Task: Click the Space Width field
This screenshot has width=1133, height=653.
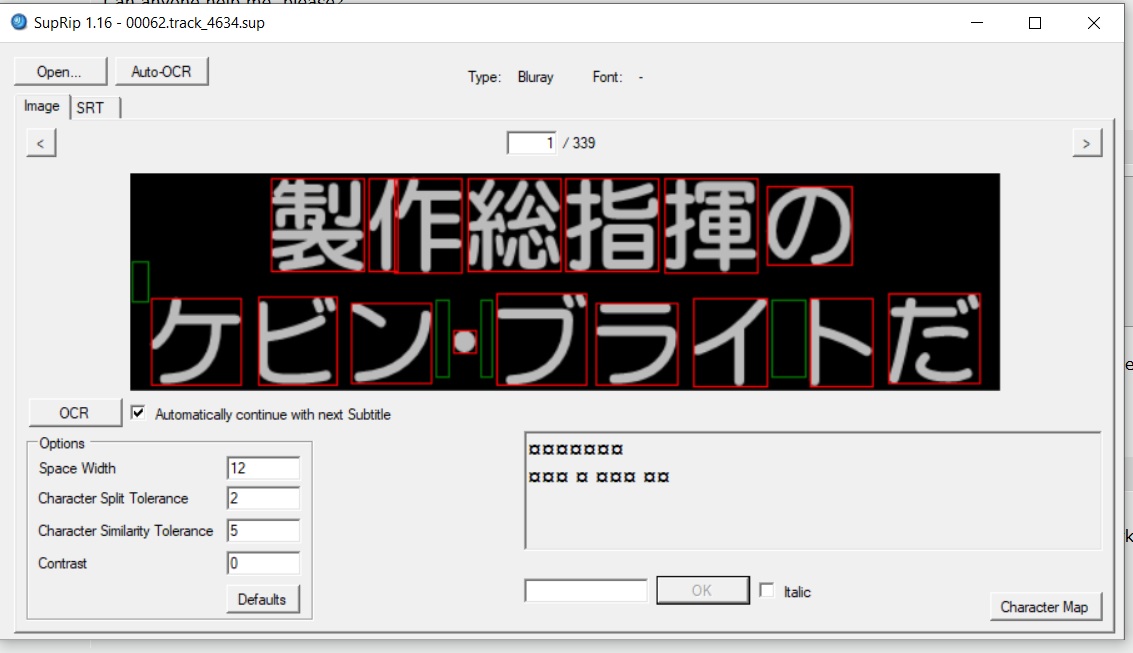Action: (263, 468)
